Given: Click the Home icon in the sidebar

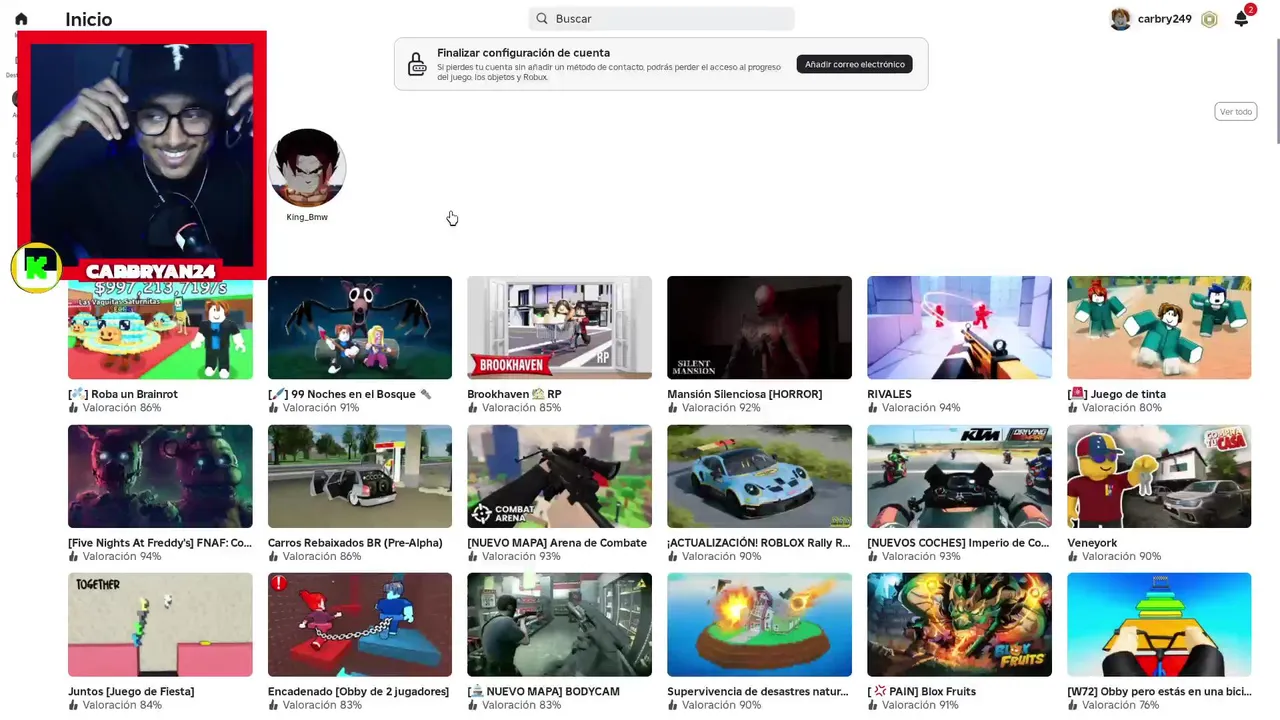Looking at the screenshot, I should [21, 19].
